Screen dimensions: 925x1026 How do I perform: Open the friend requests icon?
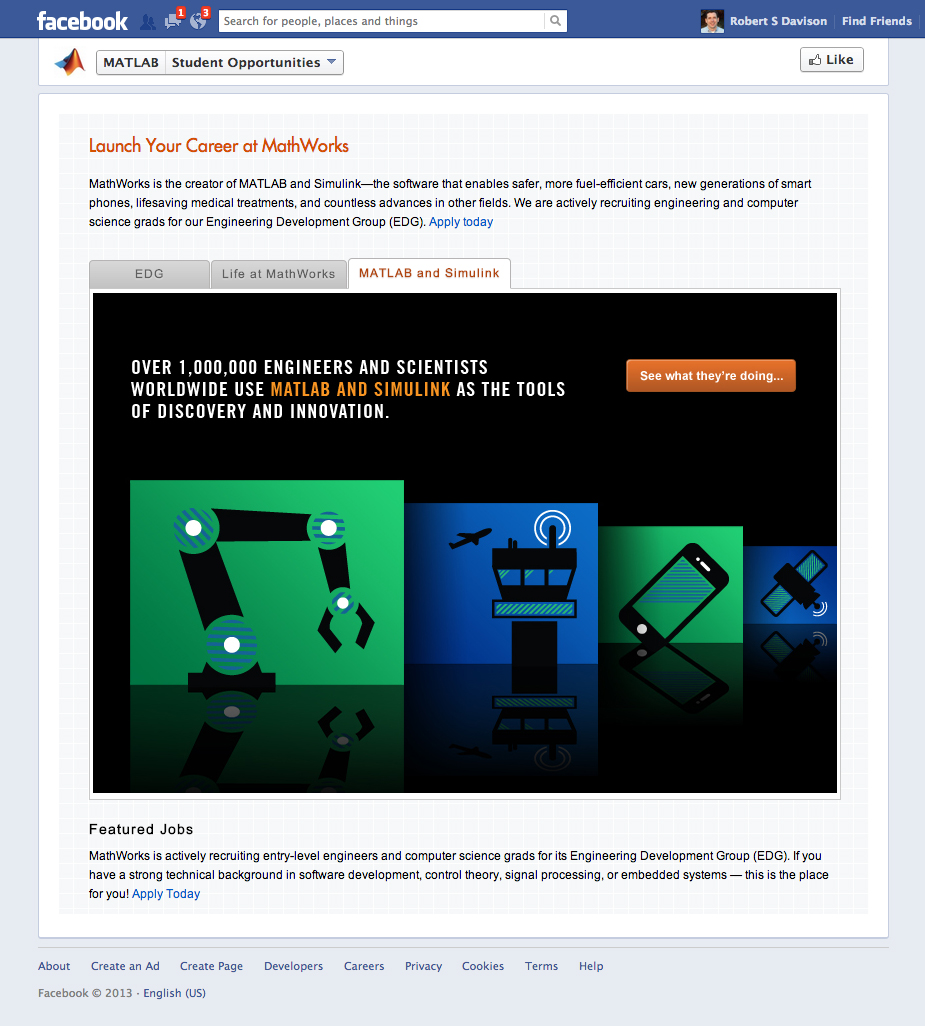[x=148, y=22]
